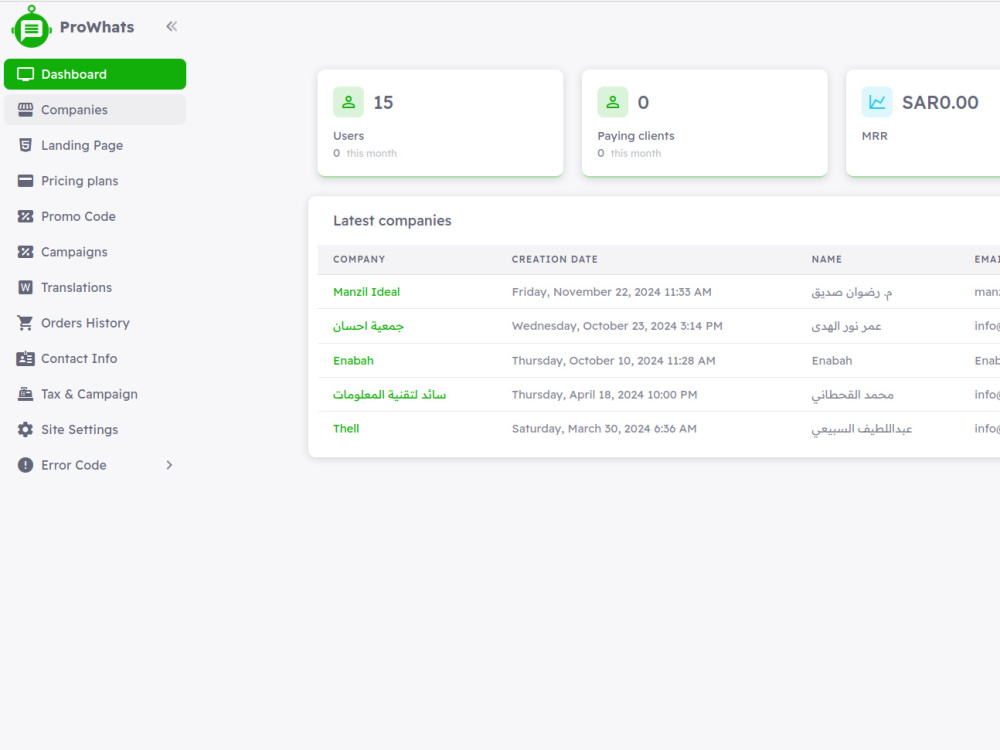1000x750 pixels.
Task: Open the سائد لتقنية المعلومات company link
Action: tap(389, 395)
